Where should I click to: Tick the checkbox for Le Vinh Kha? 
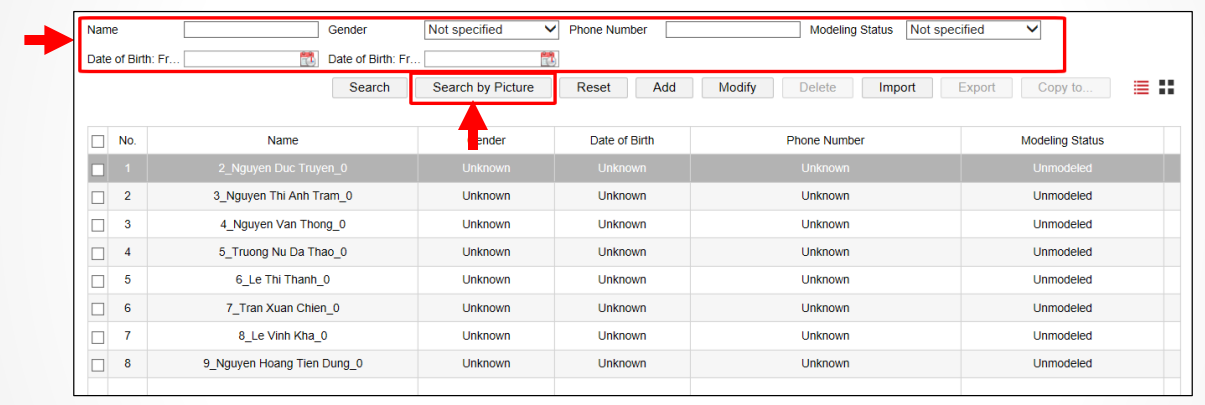pyautogui.click(x=98, y=337)
